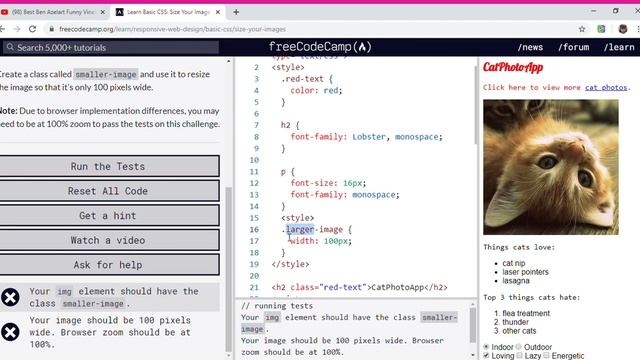
Task: Click the cat nip list item
Action: click(514, 263)
